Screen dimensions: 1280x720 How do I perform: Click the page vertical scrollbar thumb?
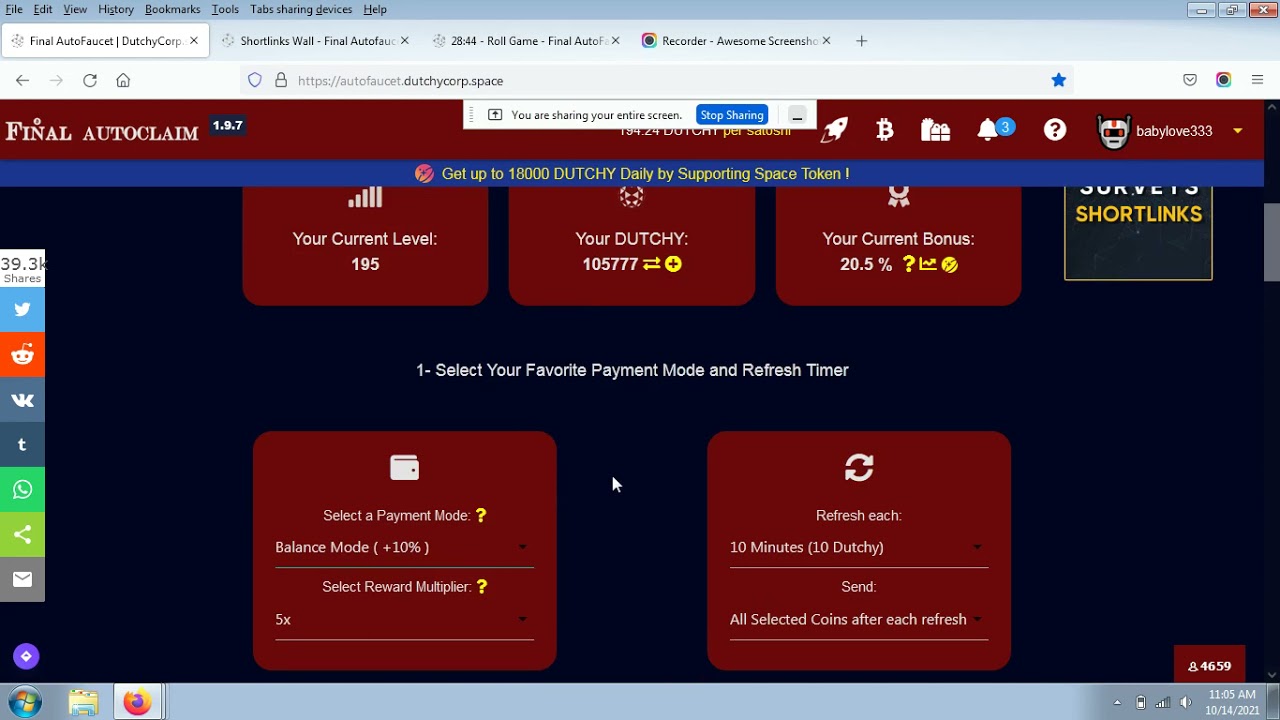[x=1271, y=242]
